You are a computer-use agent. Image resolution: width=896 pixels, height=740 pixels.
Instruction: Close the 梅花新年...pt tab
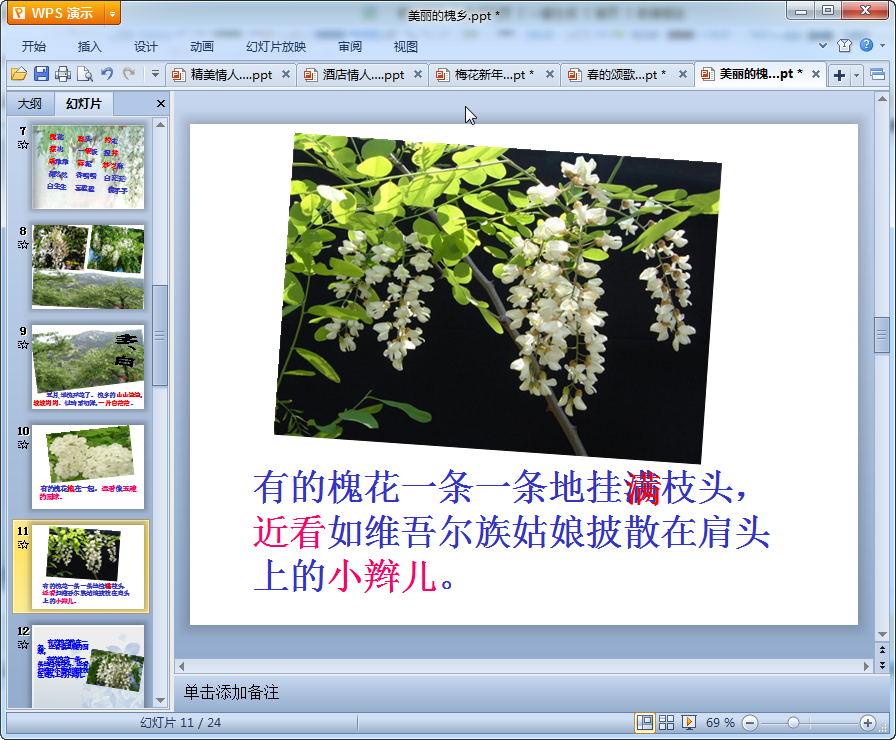550,74
